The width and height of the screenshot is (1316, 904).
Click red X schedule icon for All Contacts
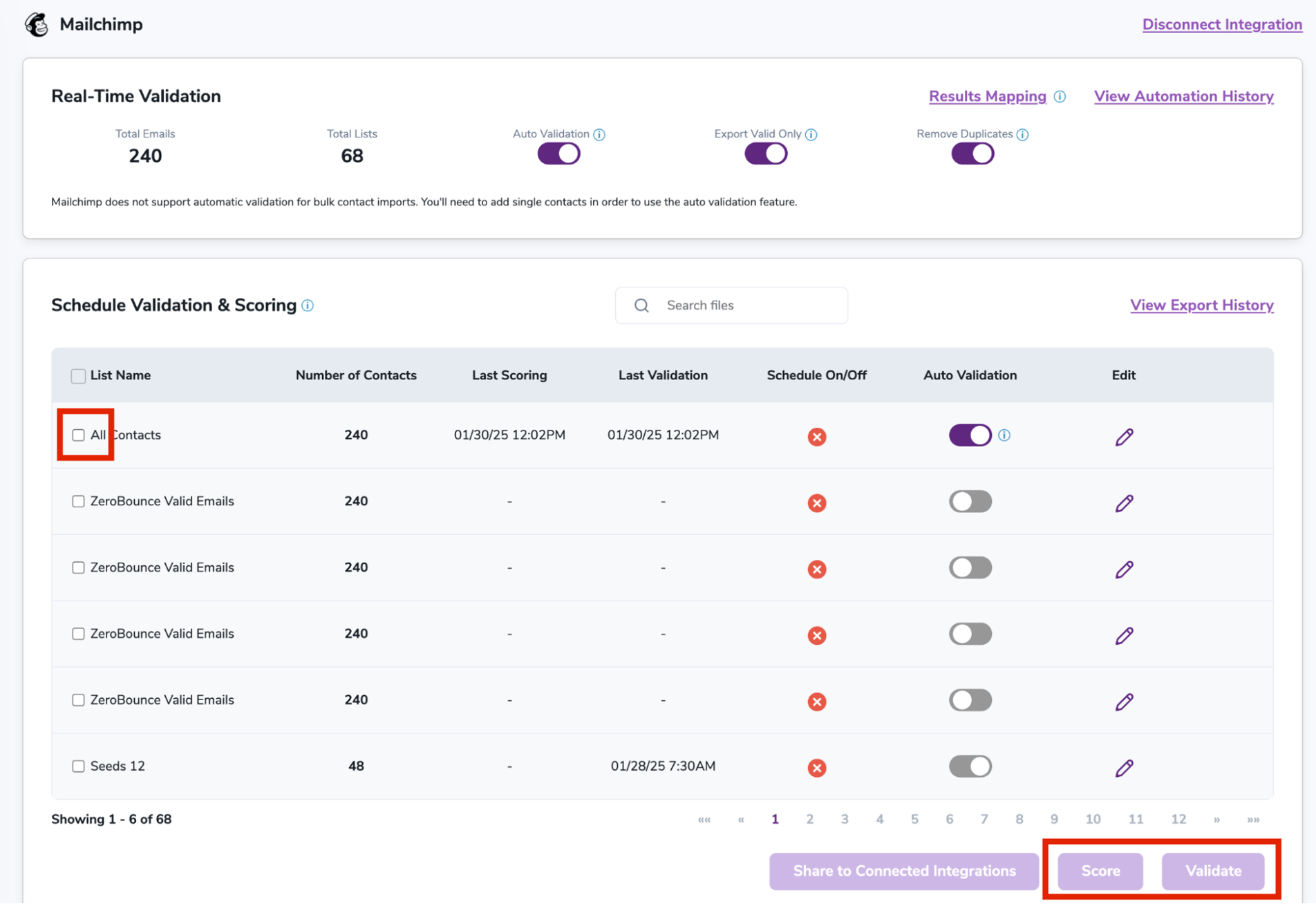(x=817, y=437)
